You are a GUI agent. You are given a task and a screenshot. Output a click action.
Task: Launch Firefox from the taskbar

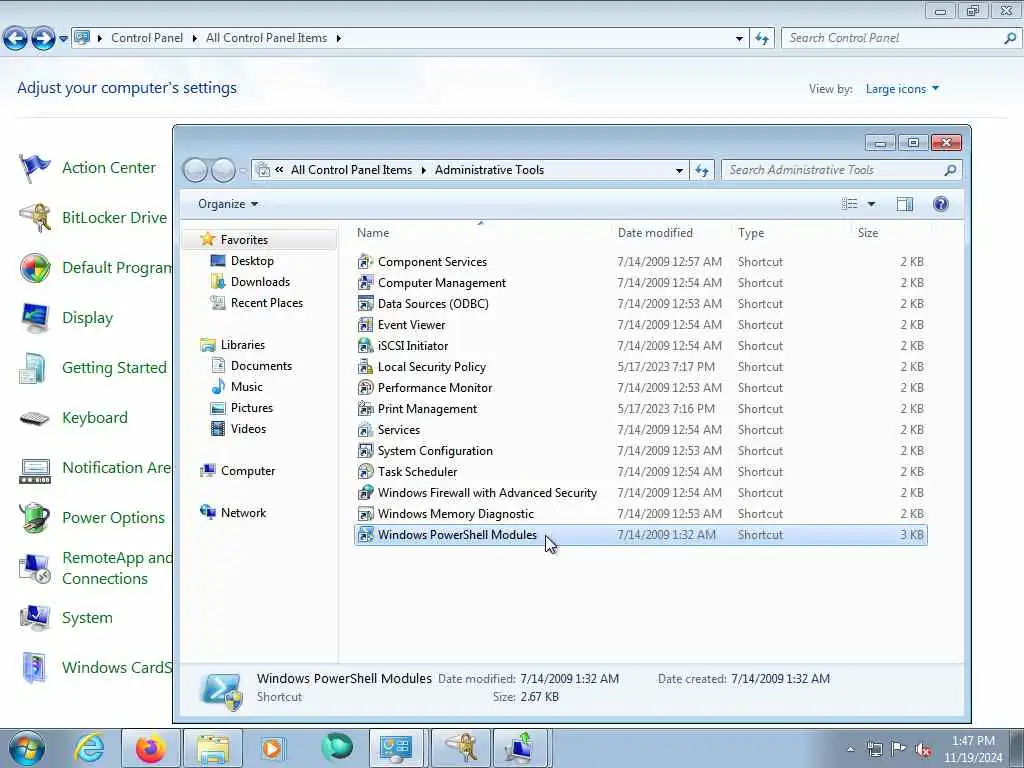click(150, 748)
